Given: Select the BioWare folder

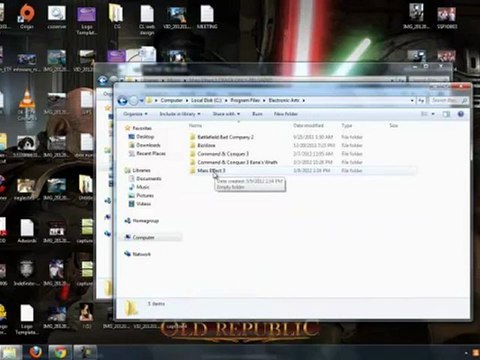Looking at the screenshot, I should pyautogui.click(x=206, y=145).
